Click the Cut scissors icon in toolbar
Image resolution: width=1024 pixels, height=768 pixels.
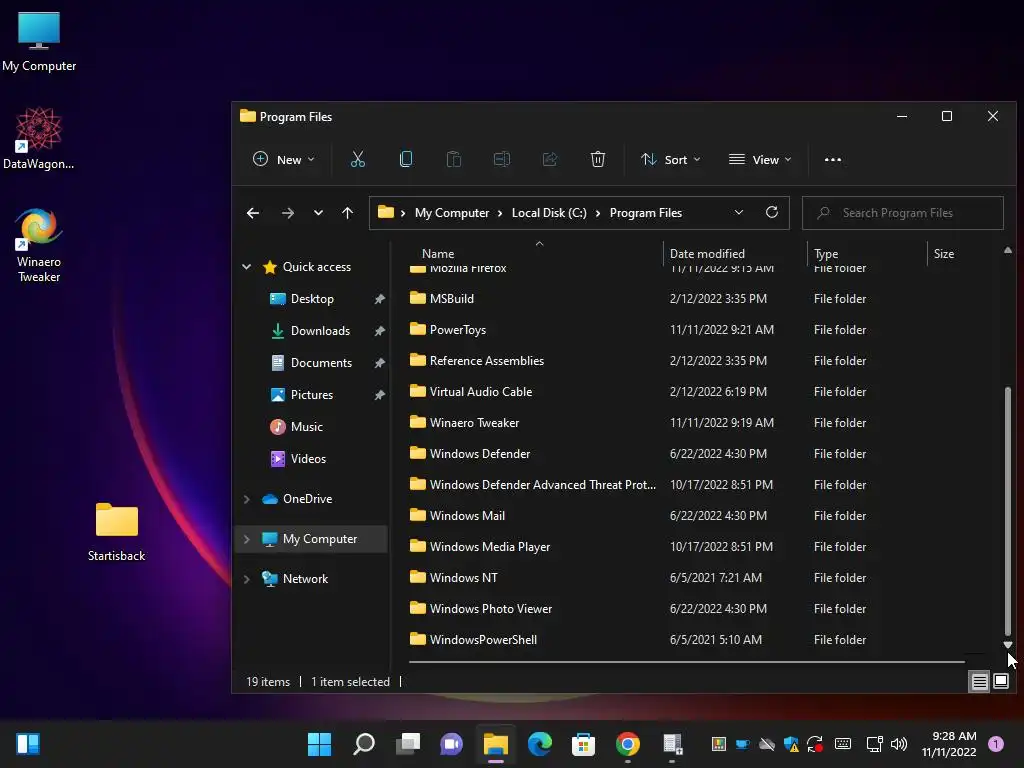[x=357, y=159]
